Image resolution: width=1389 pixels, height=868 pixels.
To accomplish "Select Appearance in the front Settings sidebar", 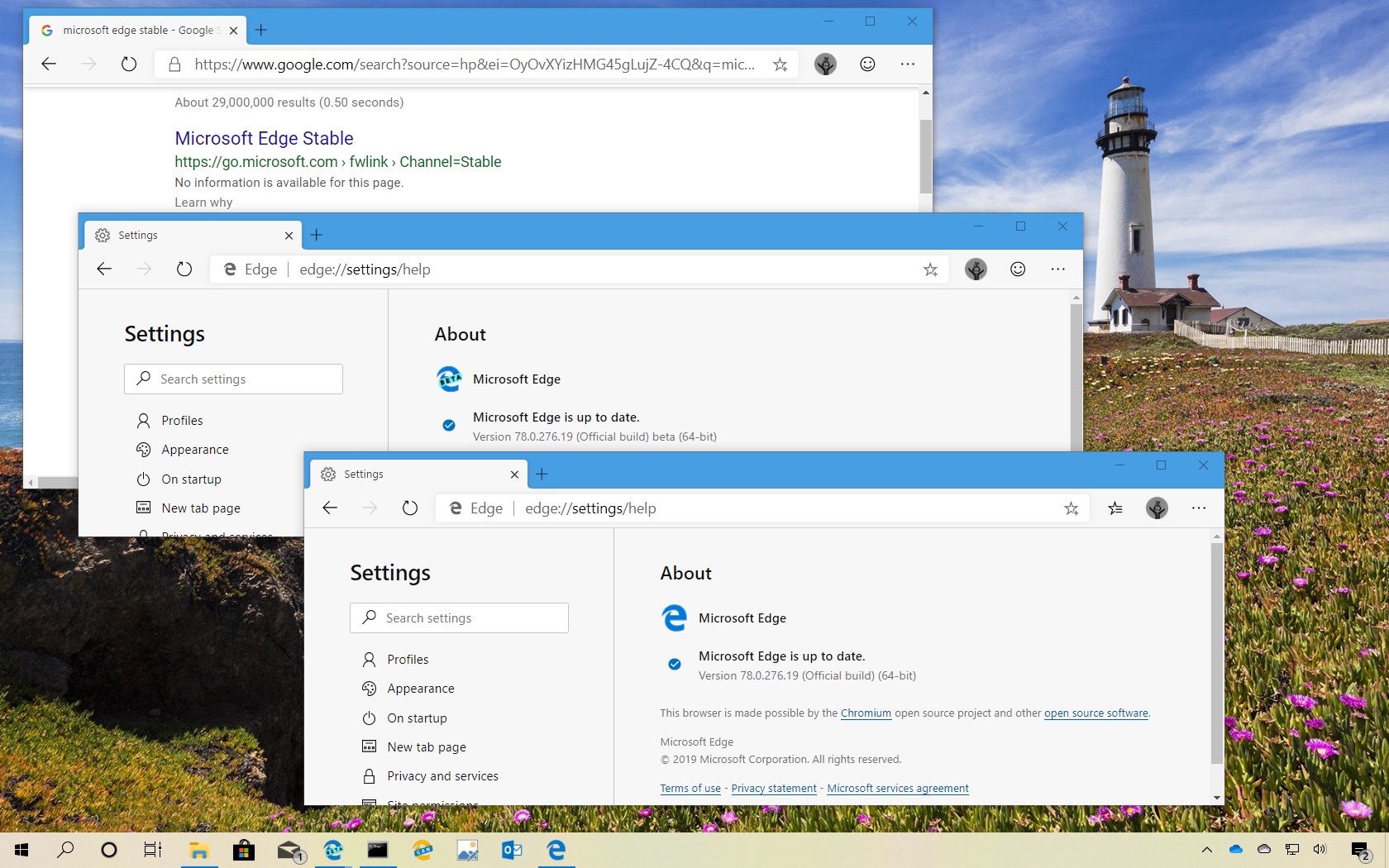I will click(420, 689).
